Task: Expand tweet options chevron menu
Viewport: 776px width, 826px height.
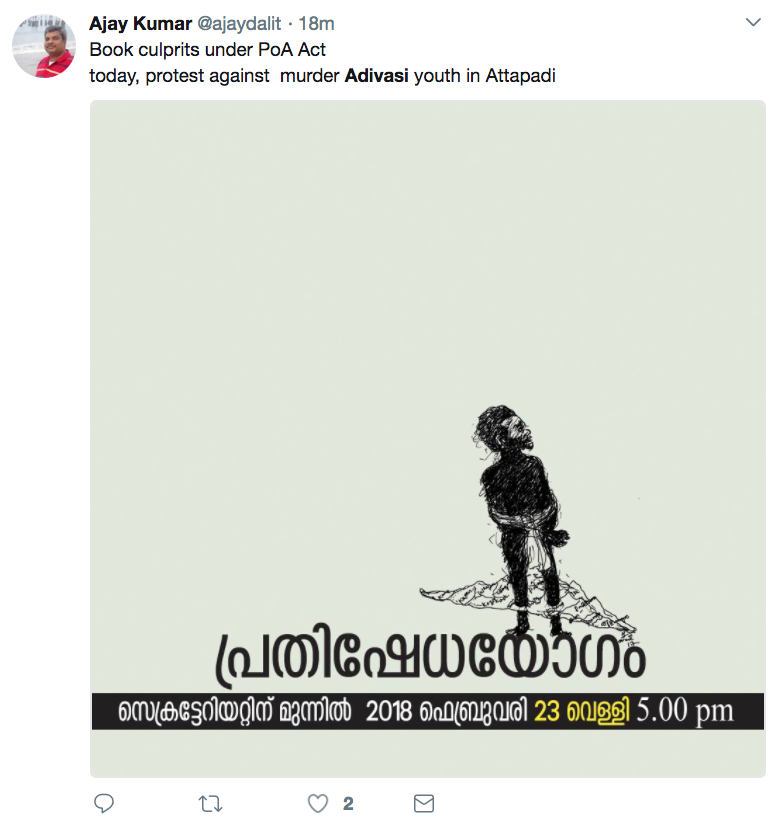Action: (x=753, y=22)
